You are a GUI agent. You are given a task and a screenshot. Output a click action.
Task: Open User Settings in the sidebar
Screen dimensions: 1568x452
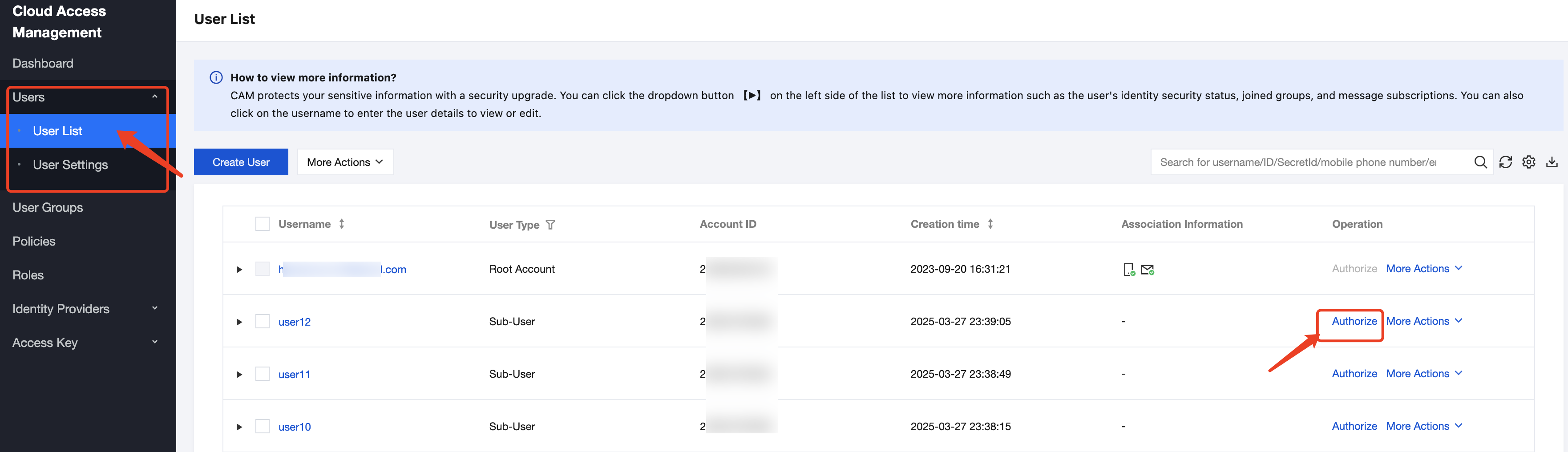(x=70, y=165)
